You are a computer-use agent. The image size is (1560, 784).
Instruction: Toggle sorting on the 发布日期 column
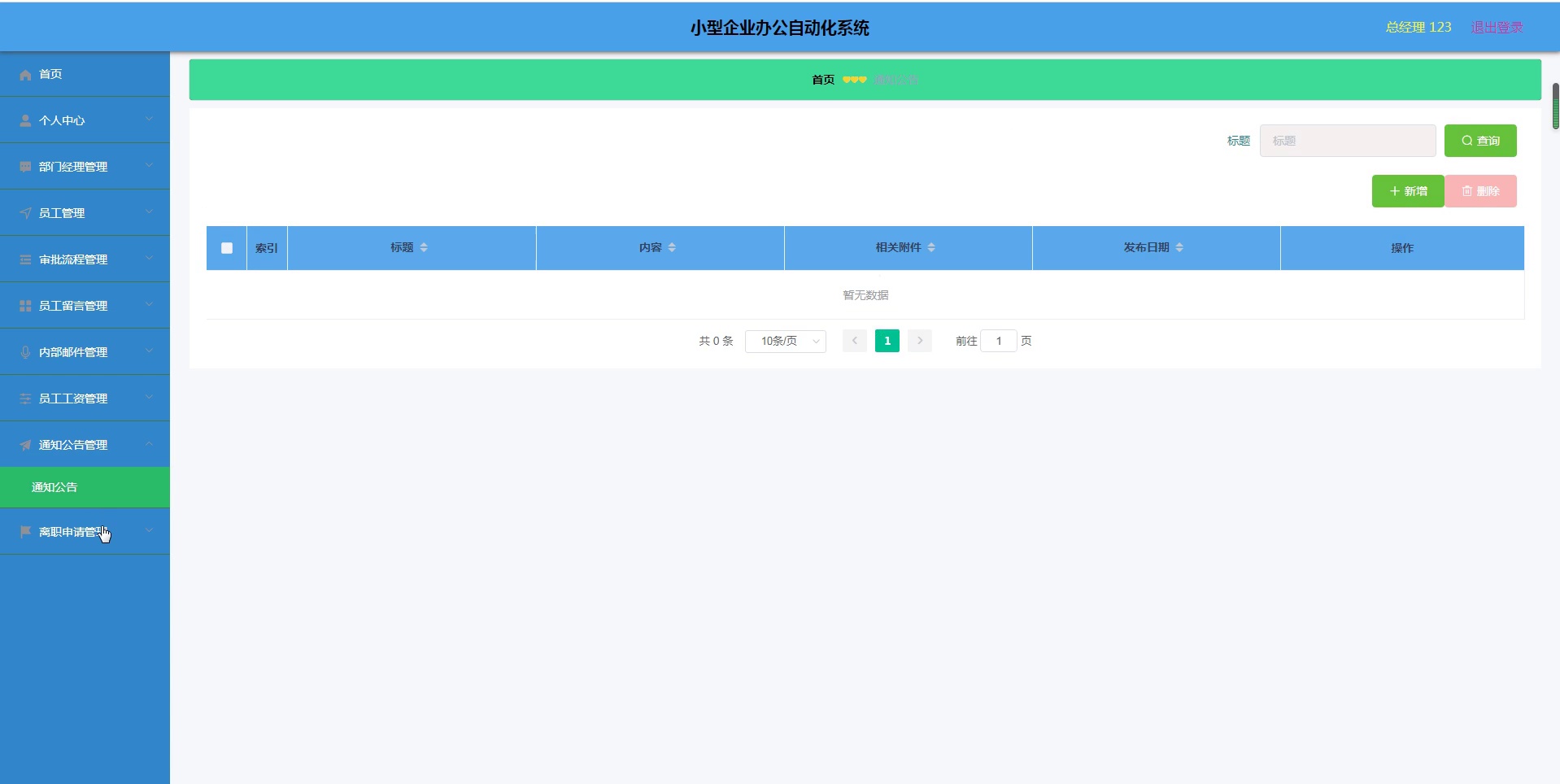[x=1181, y=247]
